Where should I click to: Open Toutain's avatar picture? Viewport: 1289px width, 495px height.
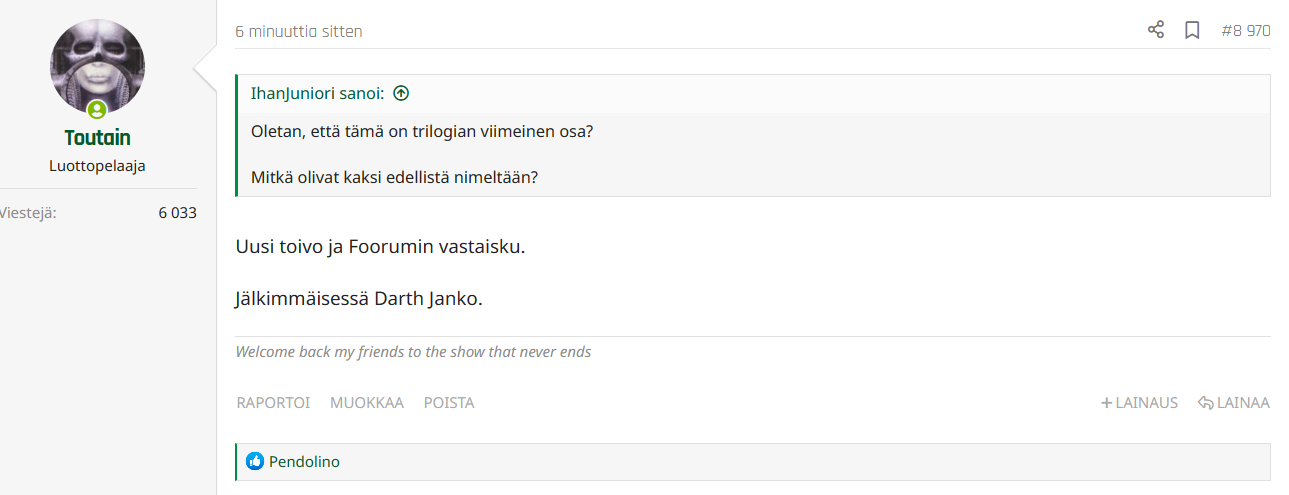[x=97, y=67]
